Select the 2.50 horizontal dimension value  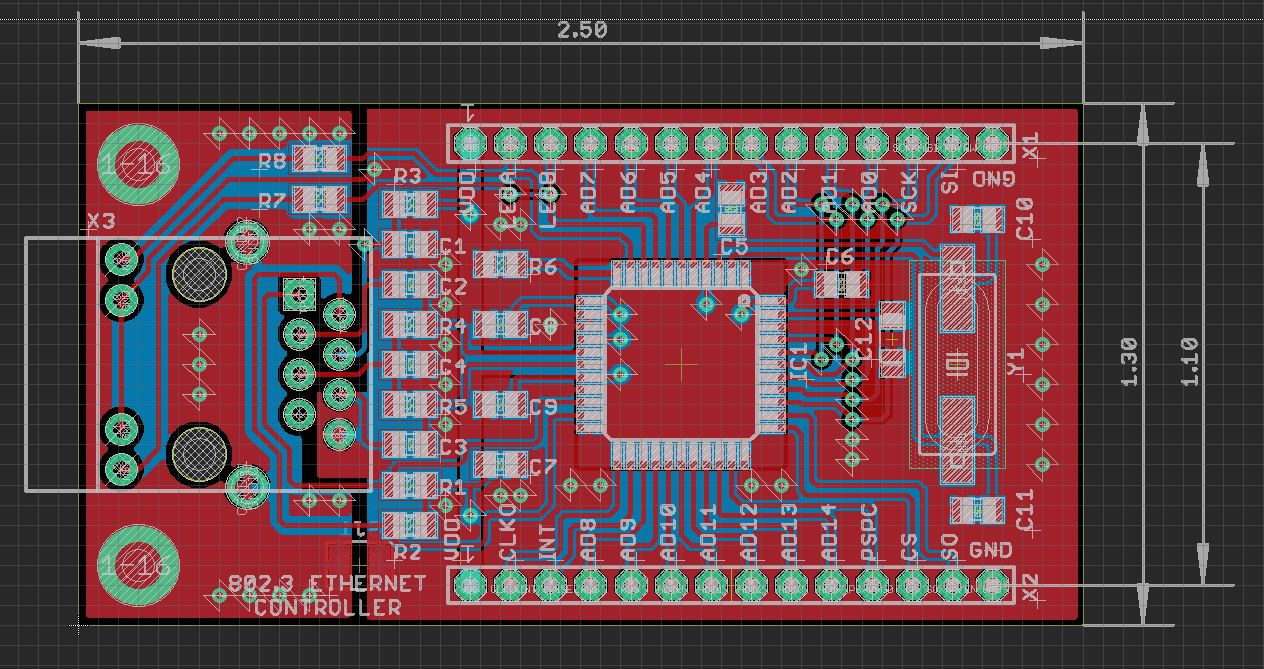pos(581,30)
